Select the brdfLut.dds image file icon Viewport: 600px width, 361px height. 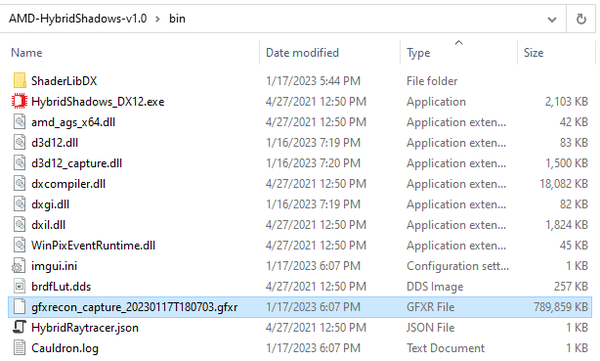point(19,286)
